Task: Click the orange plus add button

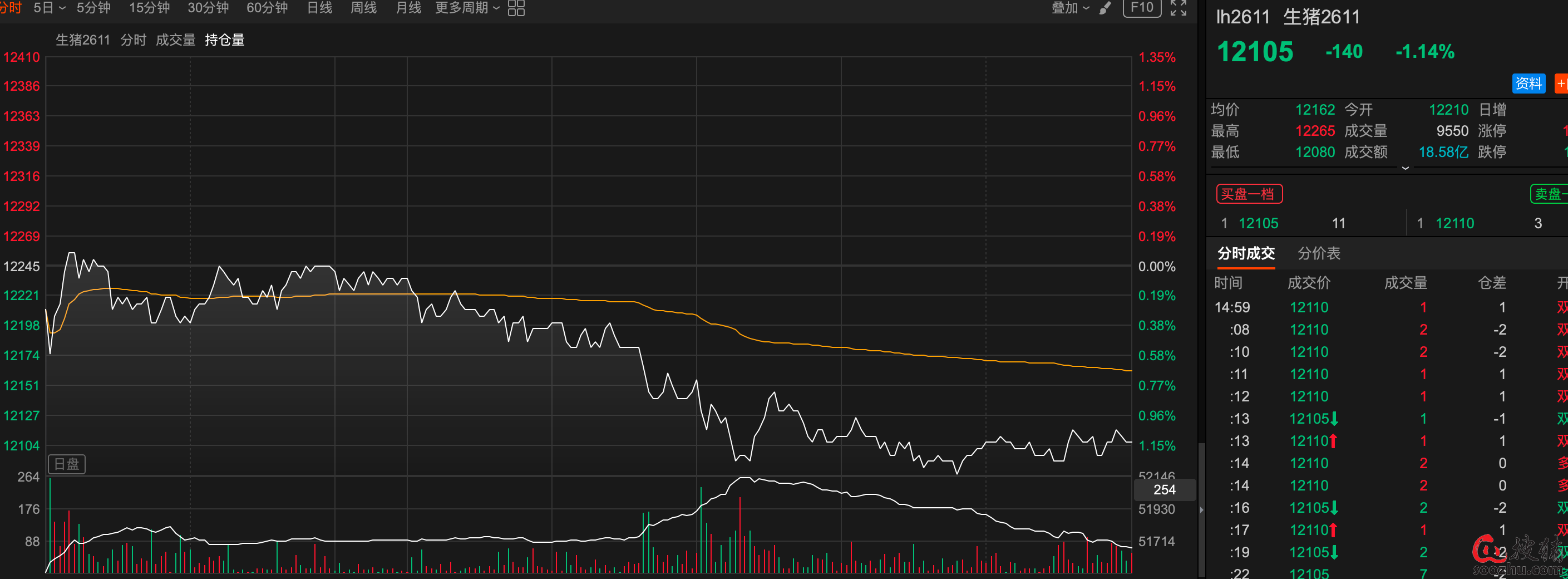Action: pos(1561,84)
